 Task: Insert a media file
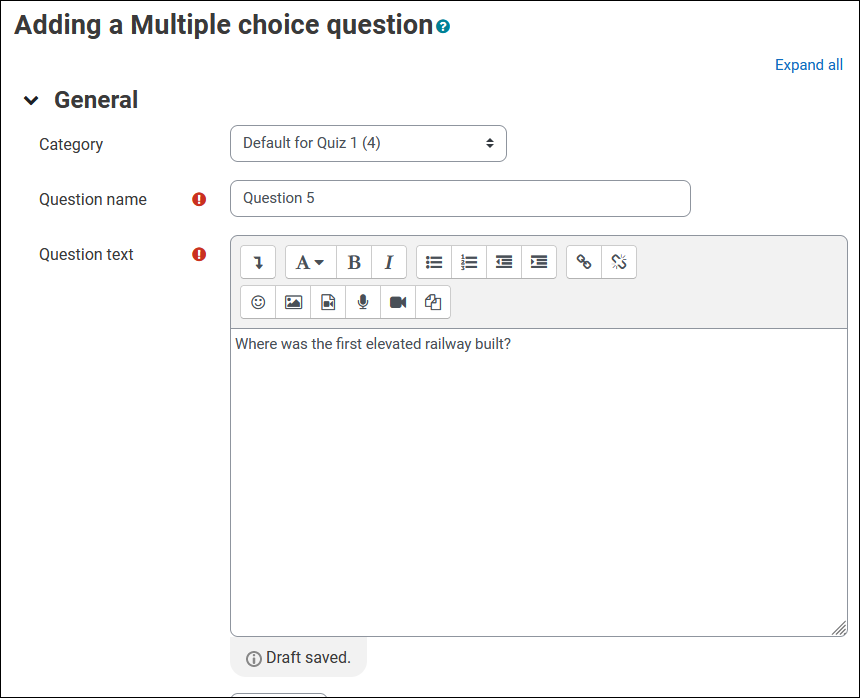(x=328, y=302)
